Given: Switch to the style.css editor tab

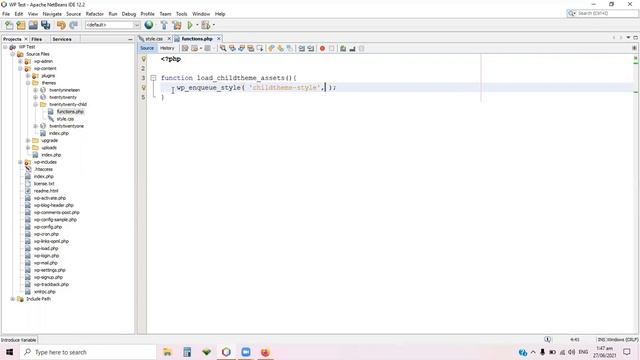Looking at the screenshot, I should pos(154,39).
